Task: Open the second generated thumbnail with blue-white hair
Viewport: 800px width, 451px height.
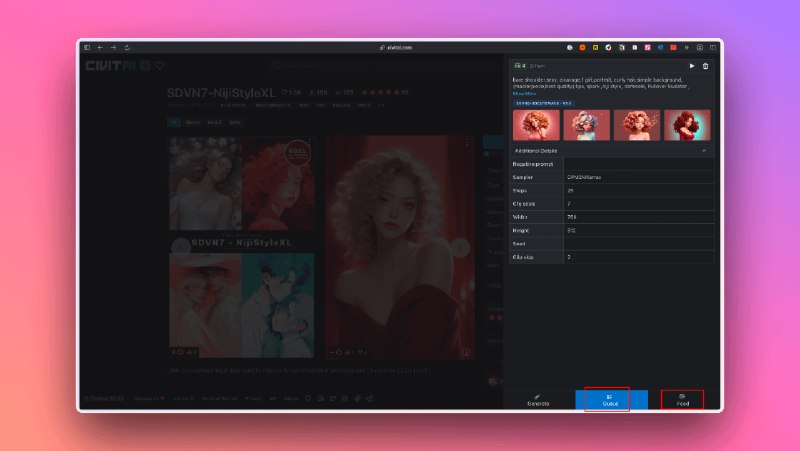Action: coord(586,125)
